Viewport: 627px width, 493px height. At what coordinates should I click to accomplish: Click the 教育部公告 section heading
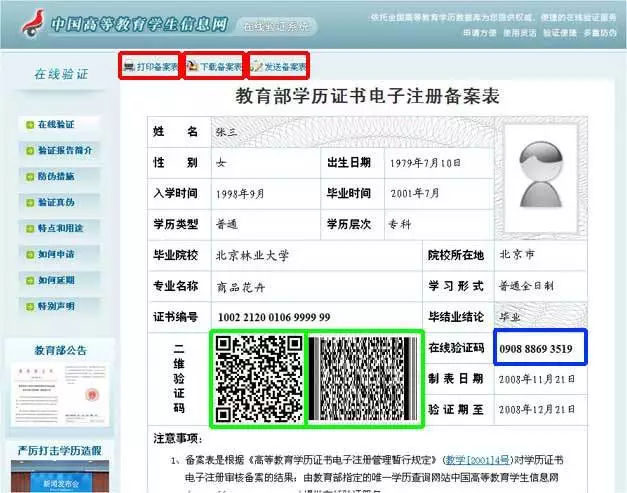pos(60,351)
